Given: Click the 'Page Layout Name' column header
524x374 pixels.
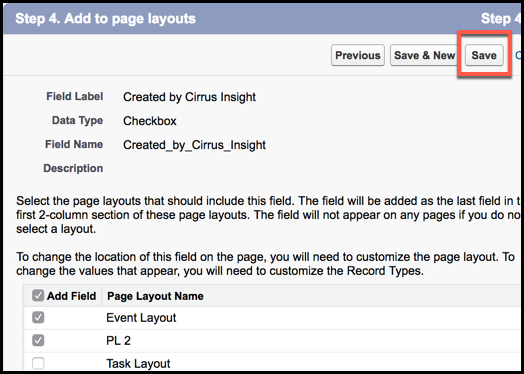Looking at the screenshot, I should point(155,296).
